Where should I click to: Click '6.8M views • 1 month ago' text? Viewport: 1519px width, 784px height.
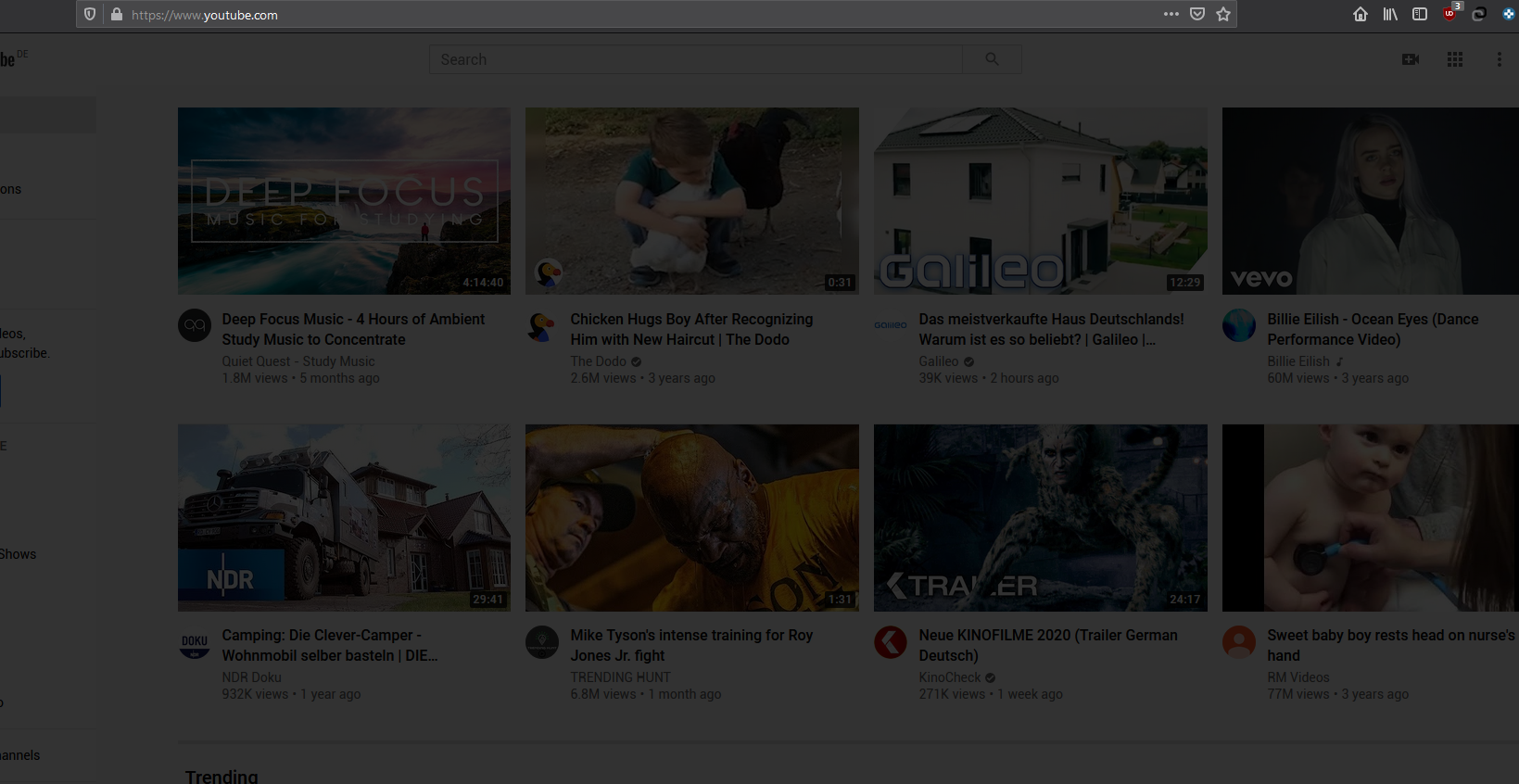[x=646, y=694]
